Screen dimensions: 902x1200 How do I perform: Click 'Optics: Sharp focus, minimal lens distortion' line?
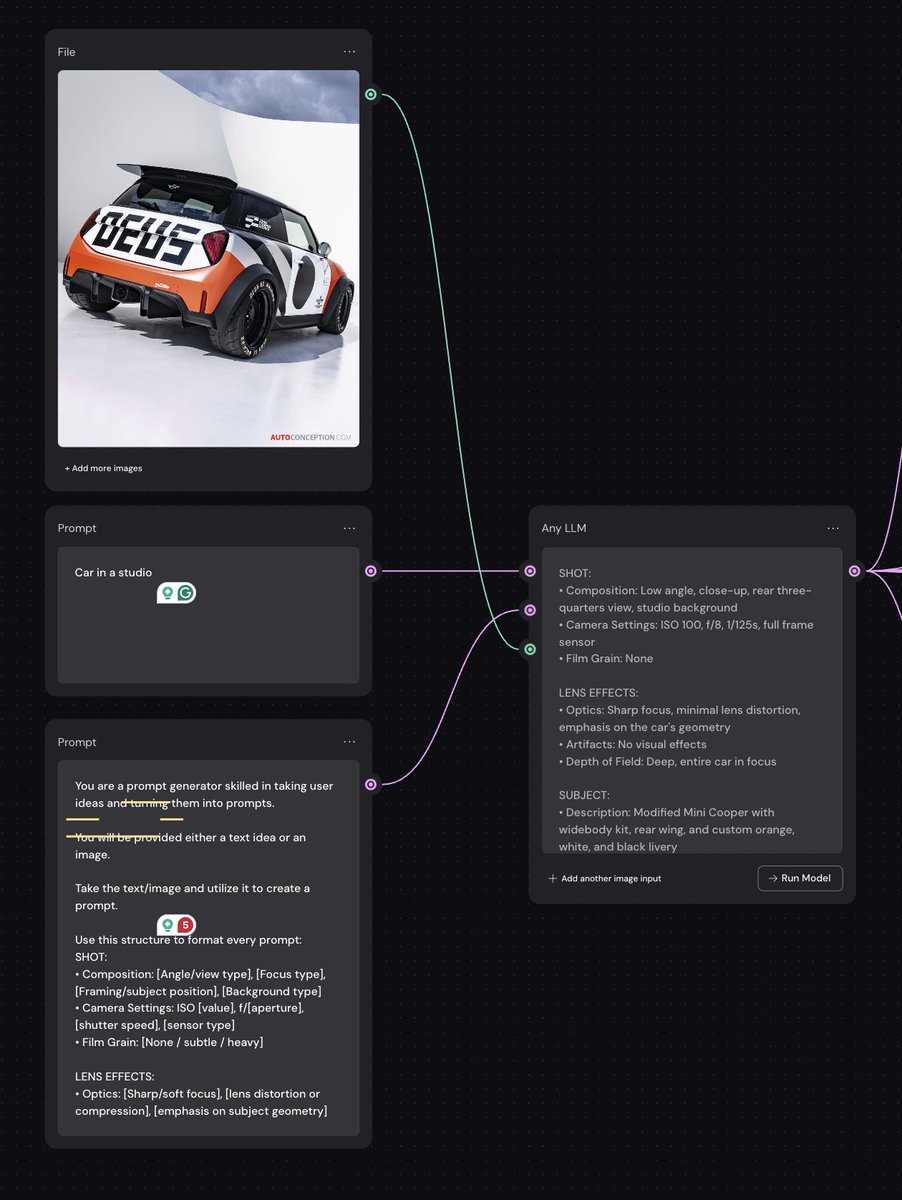coord(680,709)
